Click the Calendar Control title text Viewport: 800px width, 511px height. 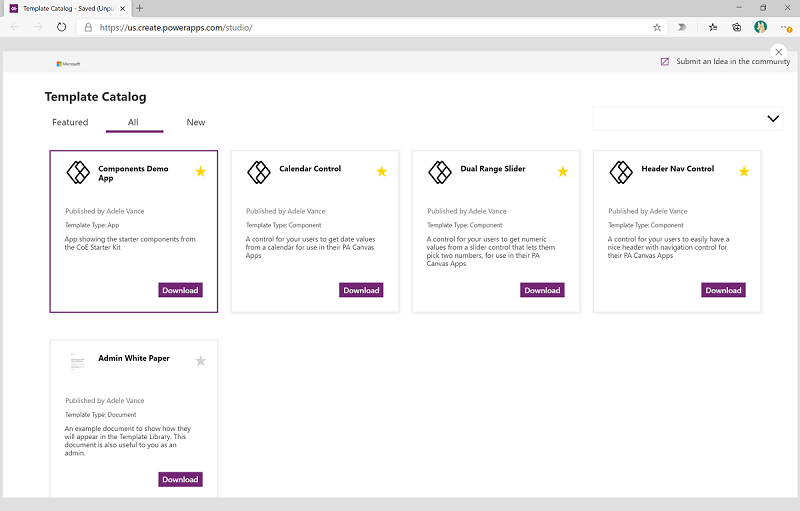click(310, 169)
